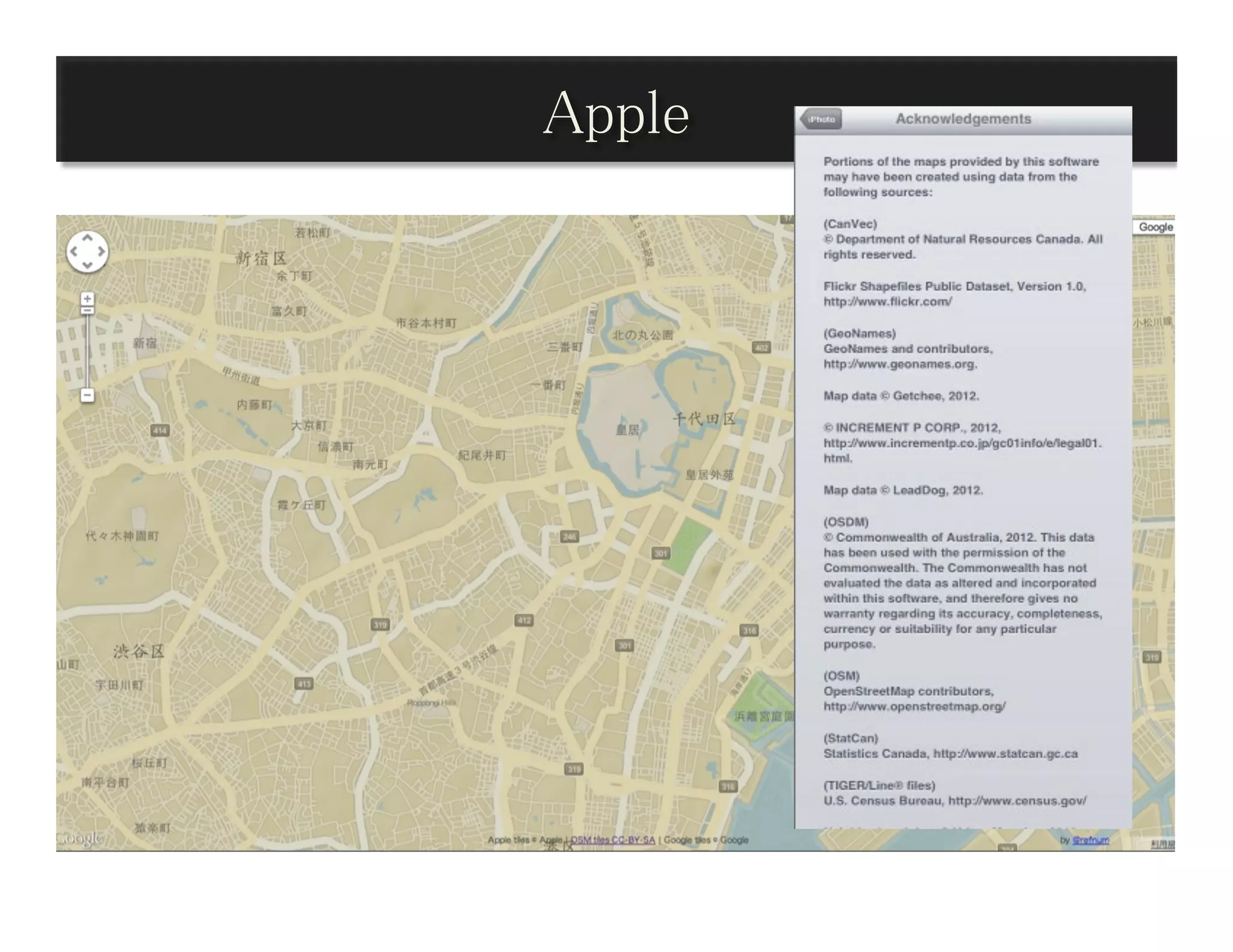Screen dimensions: 1233x952
Task: Open the @refnum author link
Action: (1090, 840)
